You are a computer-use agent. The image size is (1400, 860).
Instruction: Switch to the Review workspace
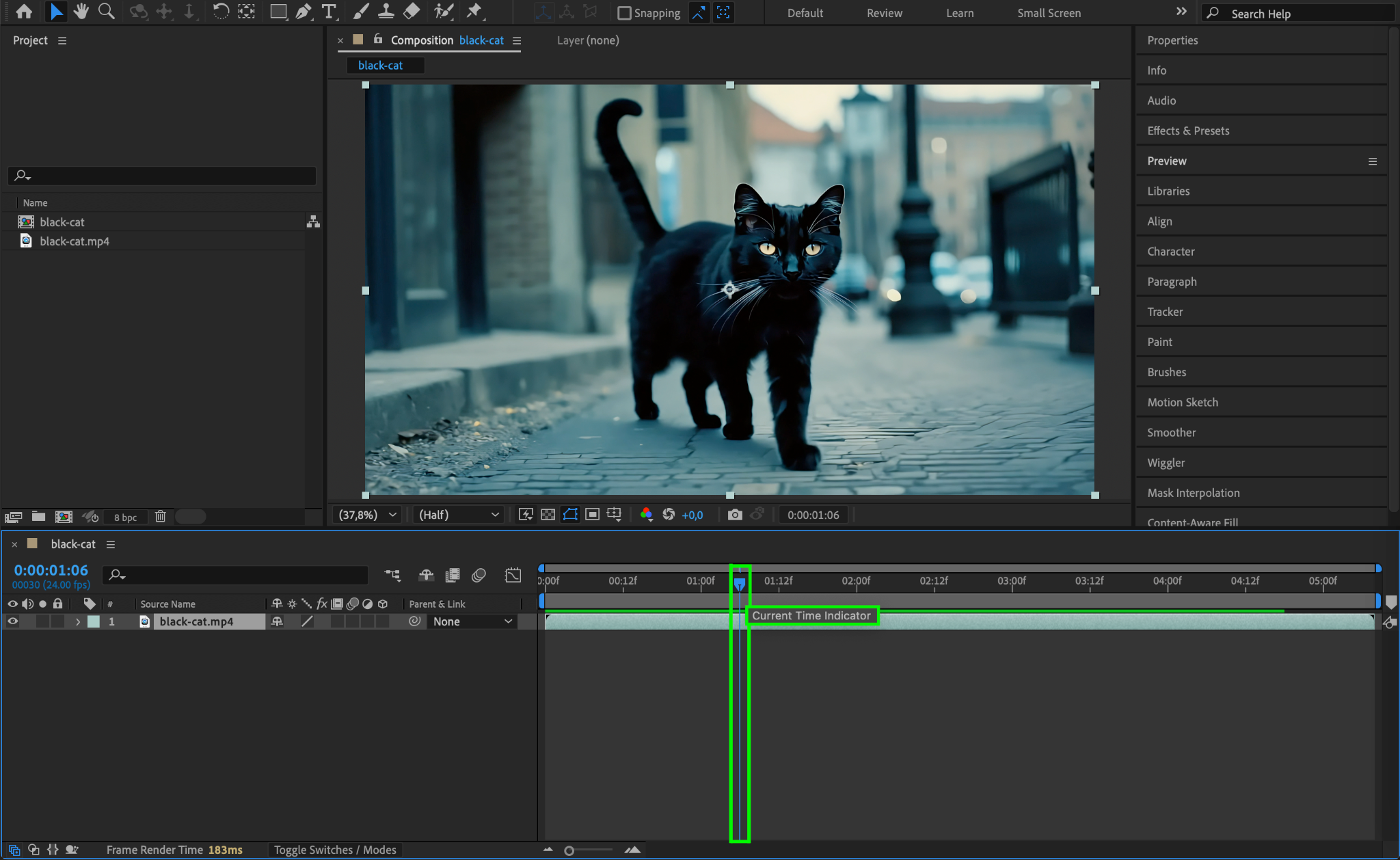pos(884,13)
